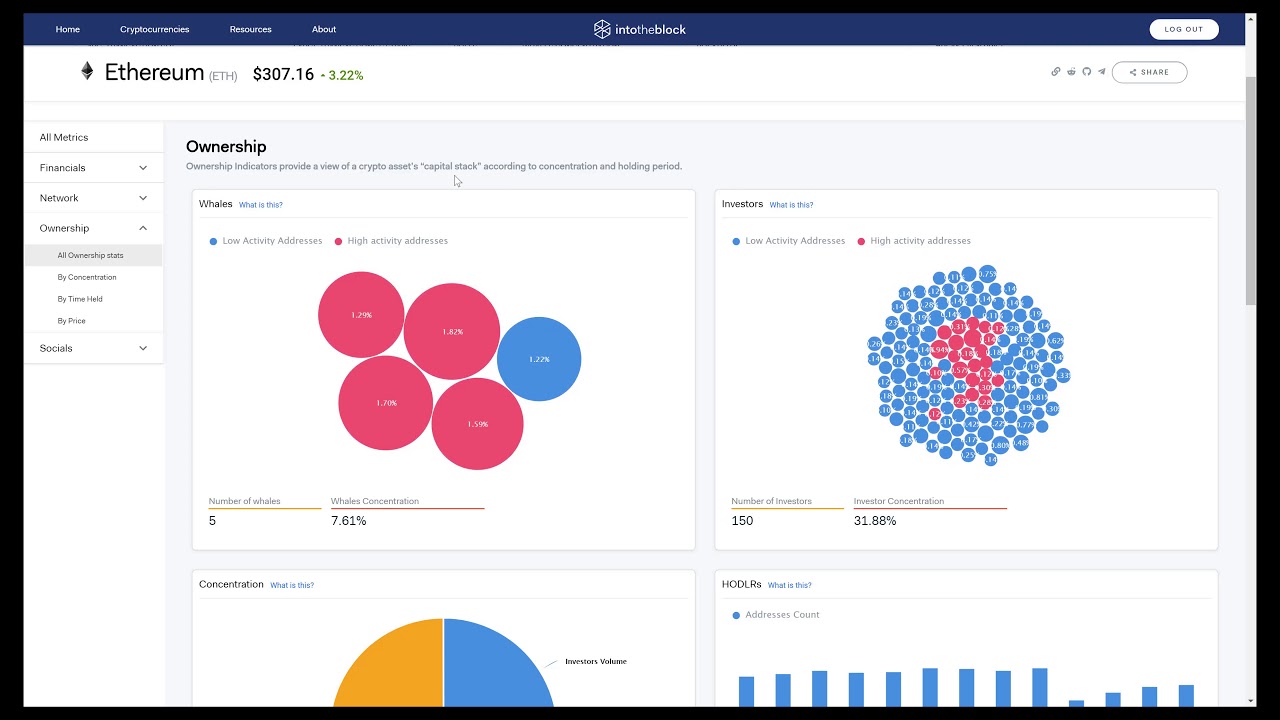Click the 1.70% whale bubble
The height and width of the screenshot is (720, 1280).
386,403
